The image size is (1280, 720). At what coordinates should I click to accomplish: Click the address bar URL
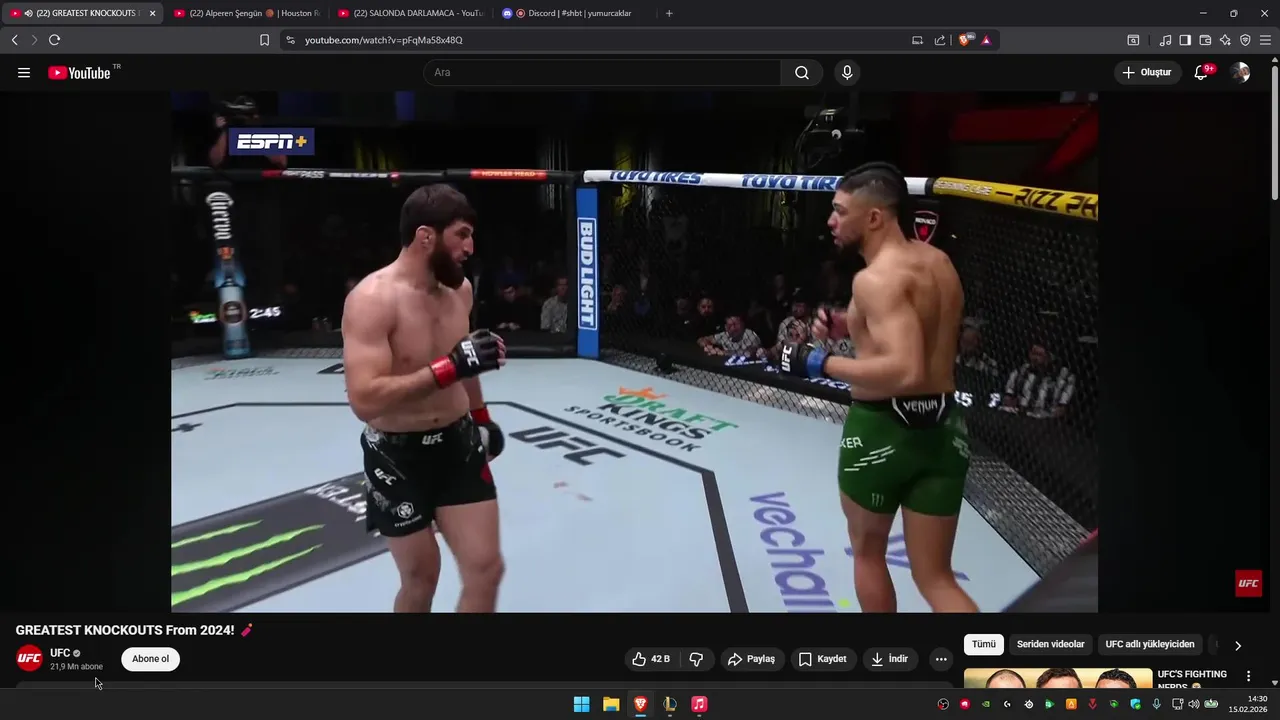click(x=383, y=40)
